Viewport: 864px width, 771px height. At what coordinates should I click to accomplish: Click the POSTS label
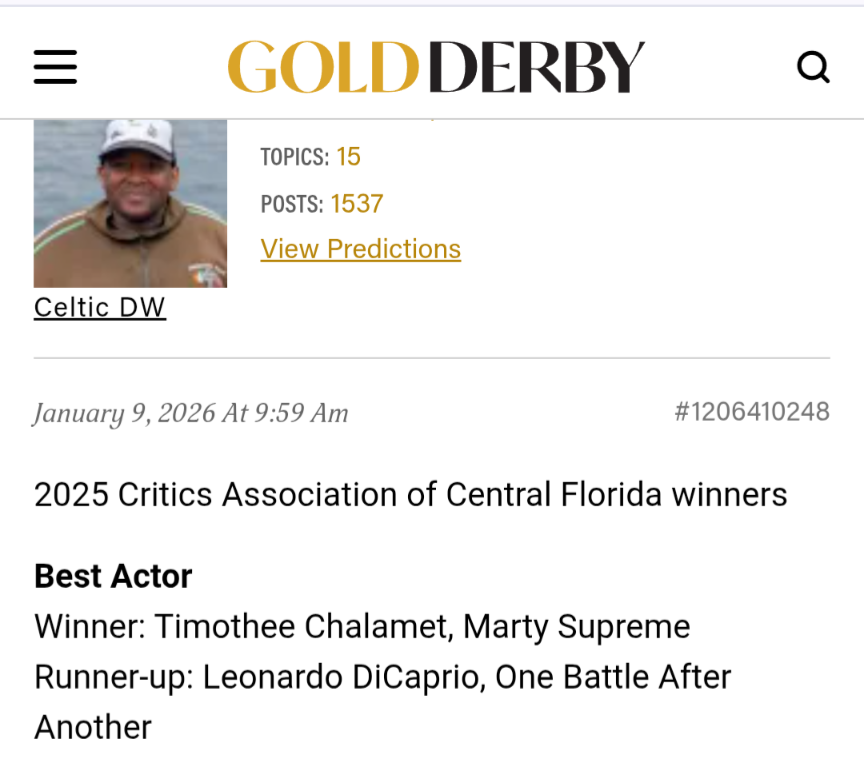pyautogui.click(x=291, y=204)
